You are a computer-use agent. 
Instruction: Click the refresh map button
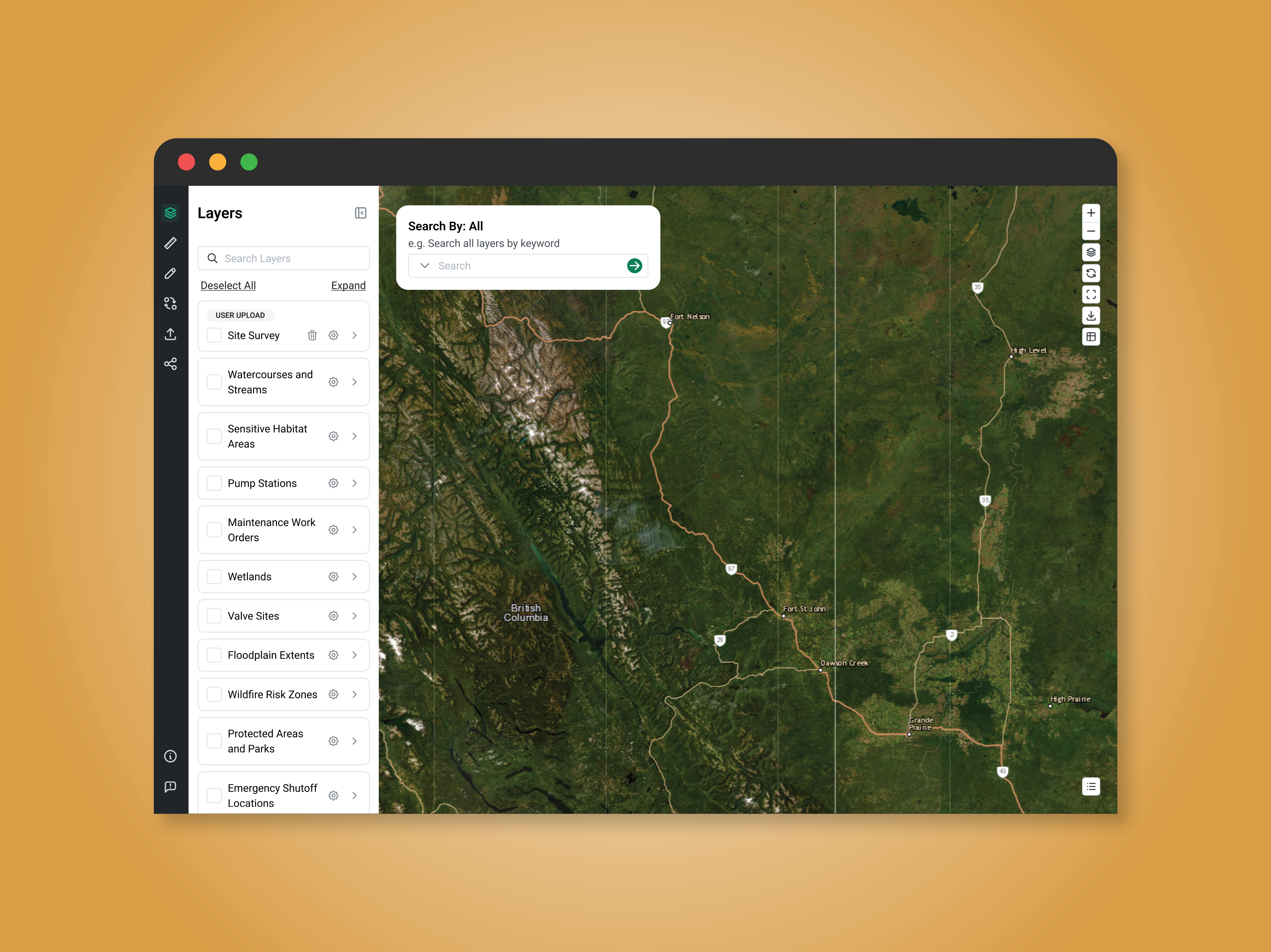coord(1091,274)
